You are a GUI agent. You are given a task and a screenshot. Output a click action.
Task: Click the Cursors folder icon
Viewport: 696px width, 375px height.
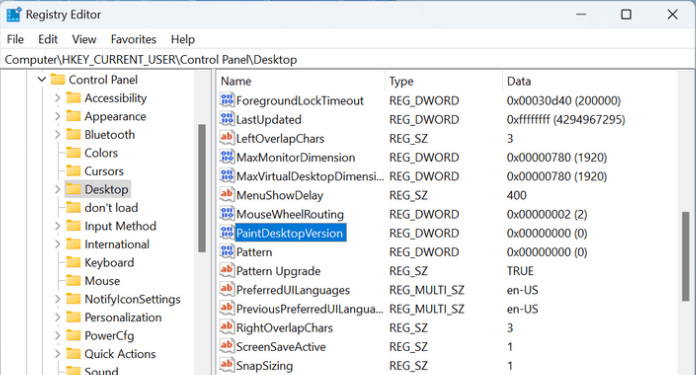[x=73, y=171]
